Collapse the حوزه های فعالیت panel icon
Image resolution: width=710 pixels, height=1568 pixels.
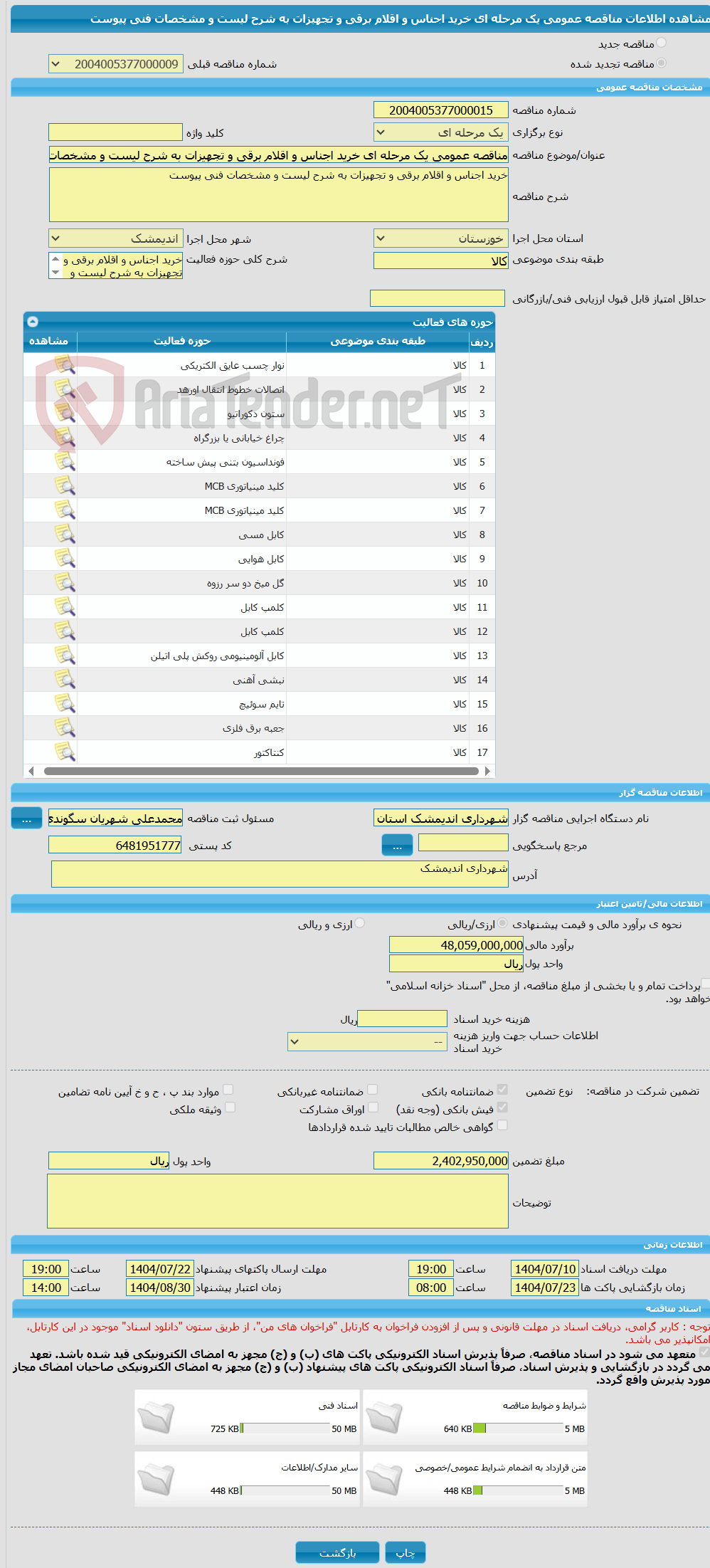click(x=32, y=322)
